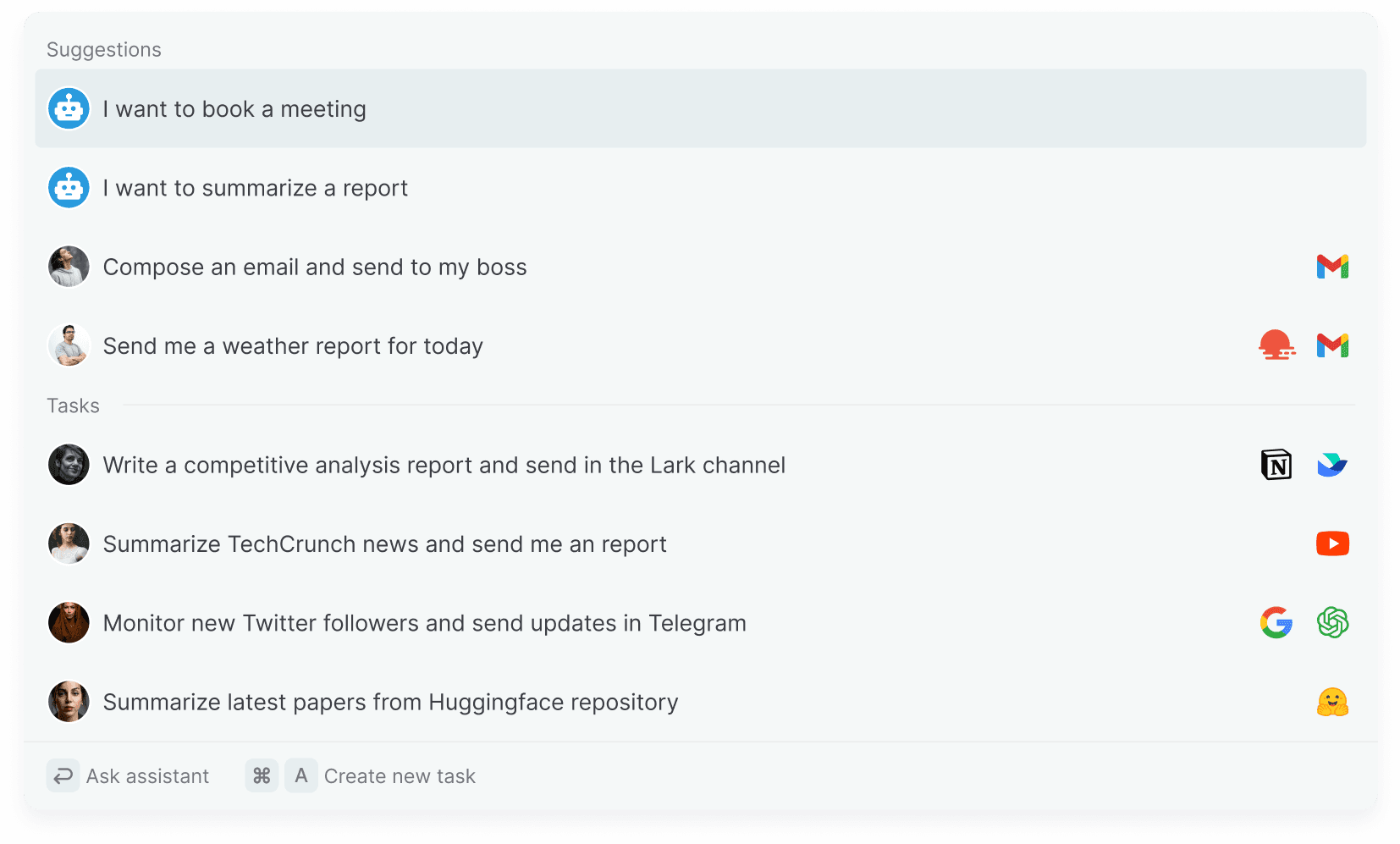This screenshot has width=1400, height=844.
Task: Click the avatar on the competitive analysis task
Action: coord(69,464)
